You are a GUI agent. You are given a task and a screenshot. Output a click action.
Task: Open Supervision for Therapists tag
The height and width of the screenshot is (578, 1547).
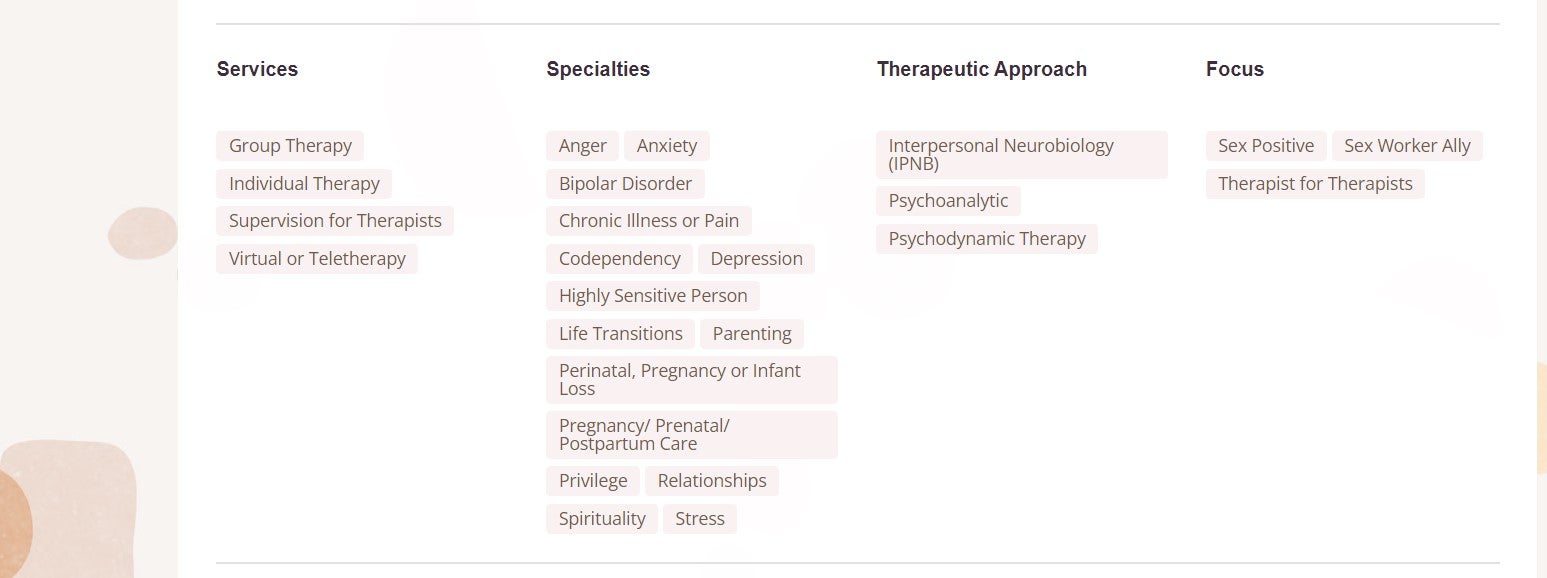click(x=335, y=221)
